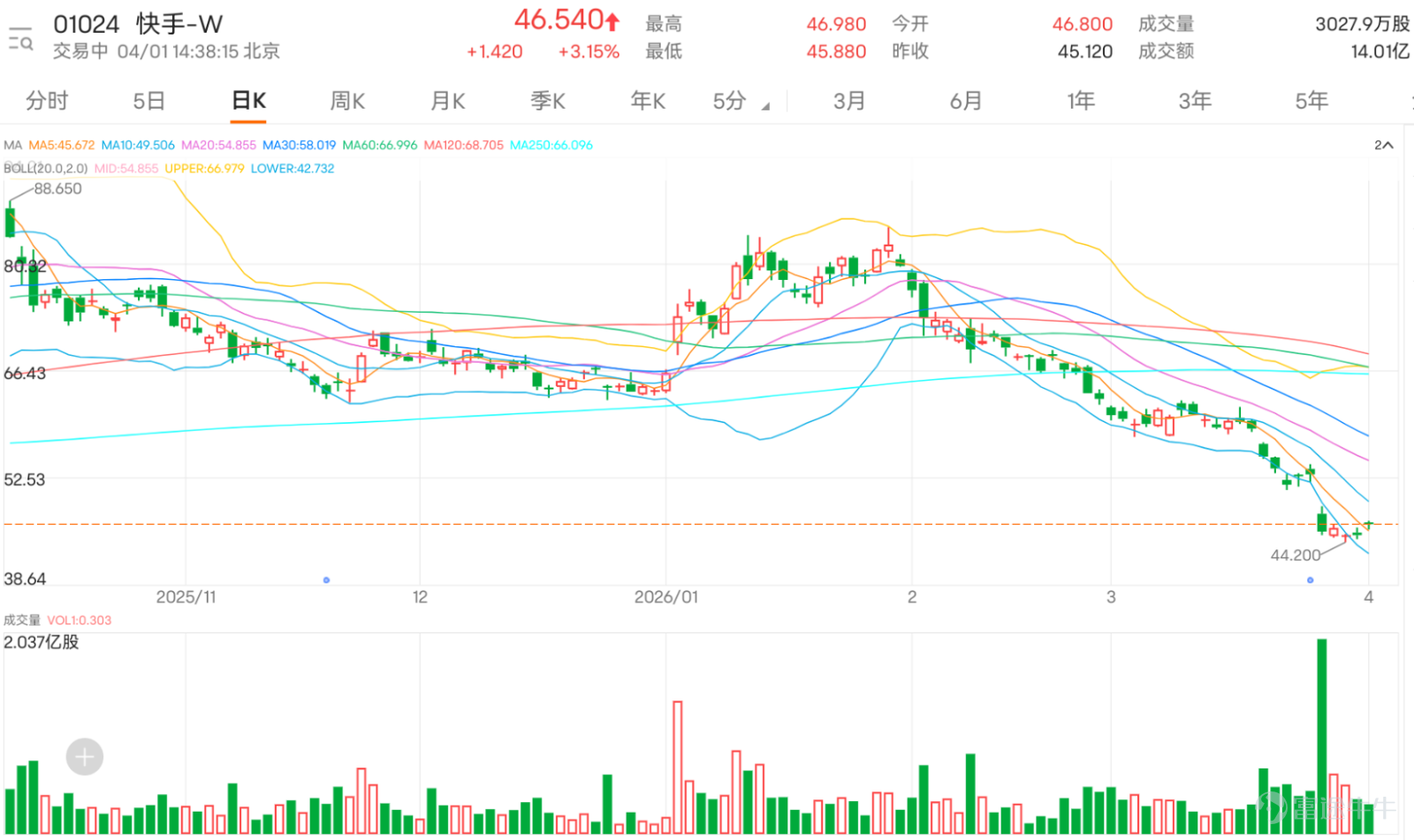Set range to 1年
The image size is (1414, 840).
[x=1081, y=101]
